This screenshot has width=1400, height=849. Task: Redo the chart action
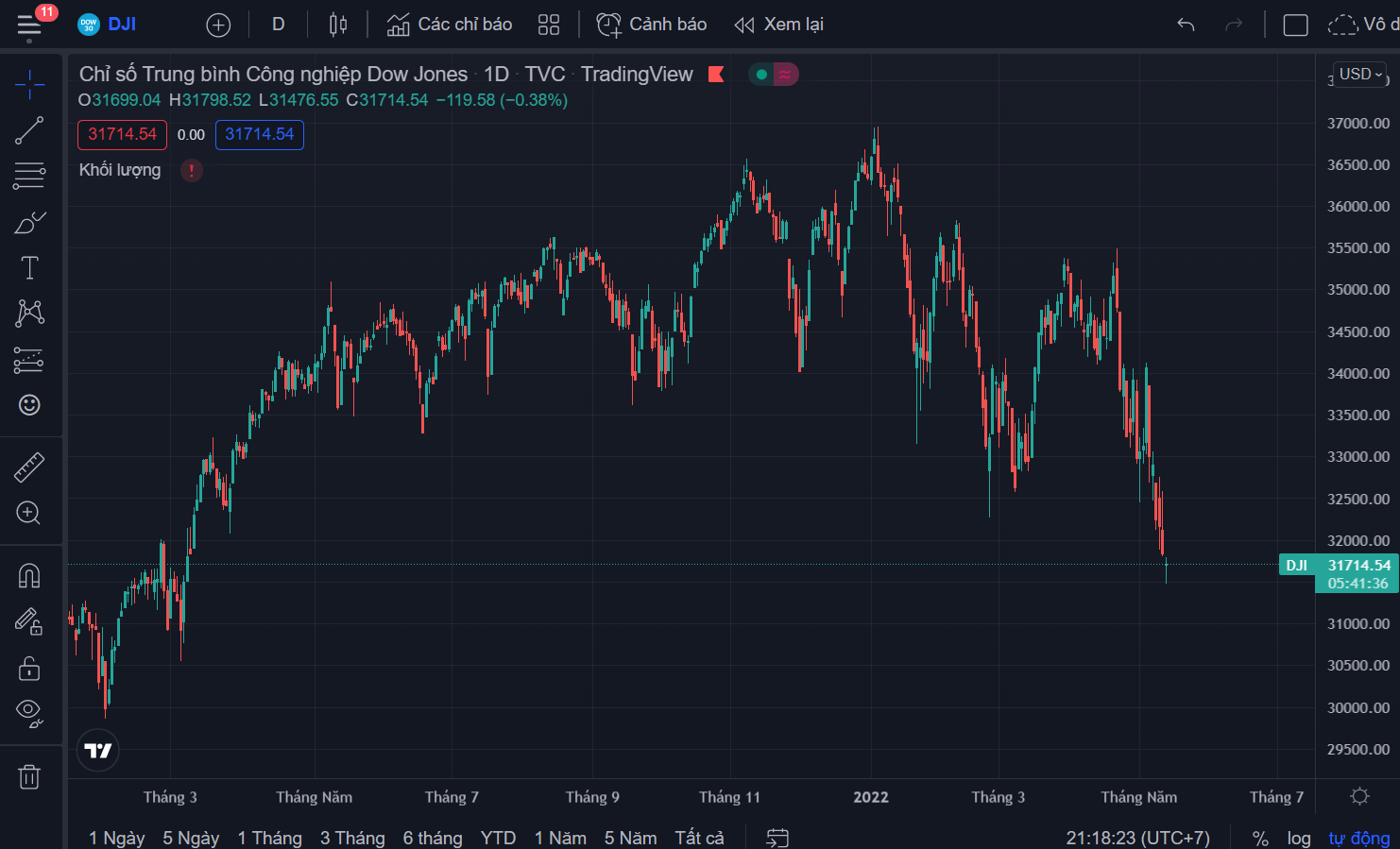pyautogui.click(x=1234, y=25)
